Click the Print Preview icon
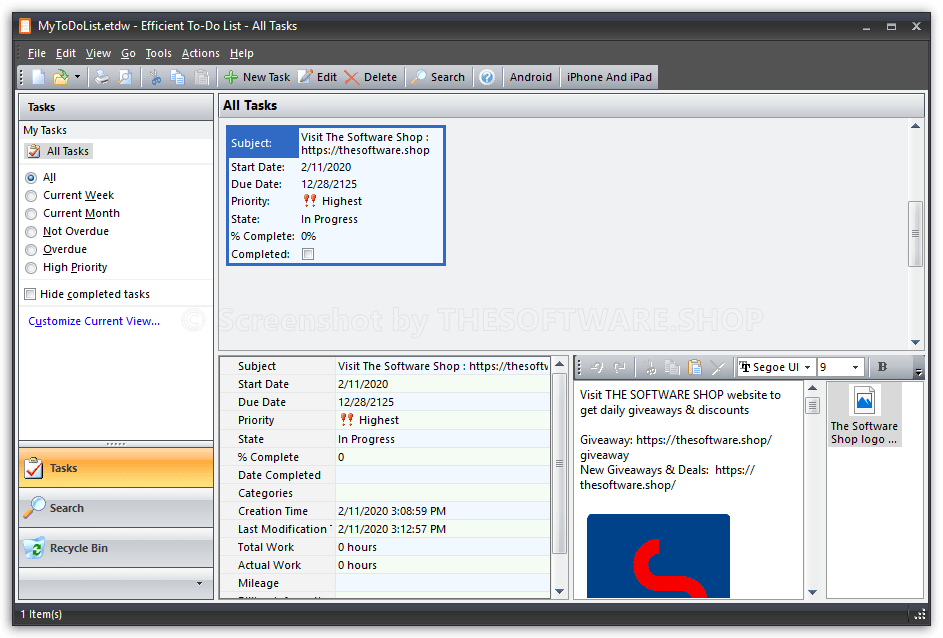Screen dimensions: 943x638 [x=125, y=77]
